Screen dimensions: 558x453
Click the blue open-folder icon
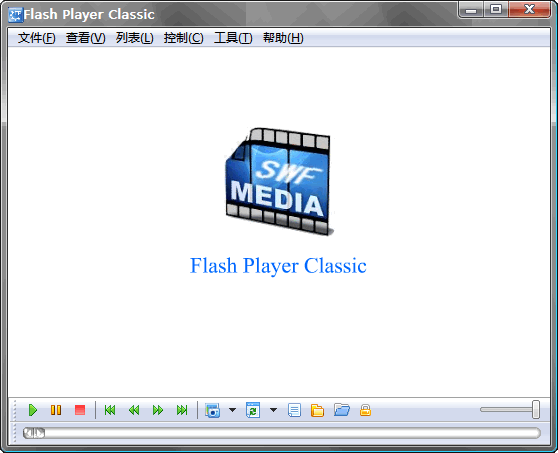[x=342, y=410]
